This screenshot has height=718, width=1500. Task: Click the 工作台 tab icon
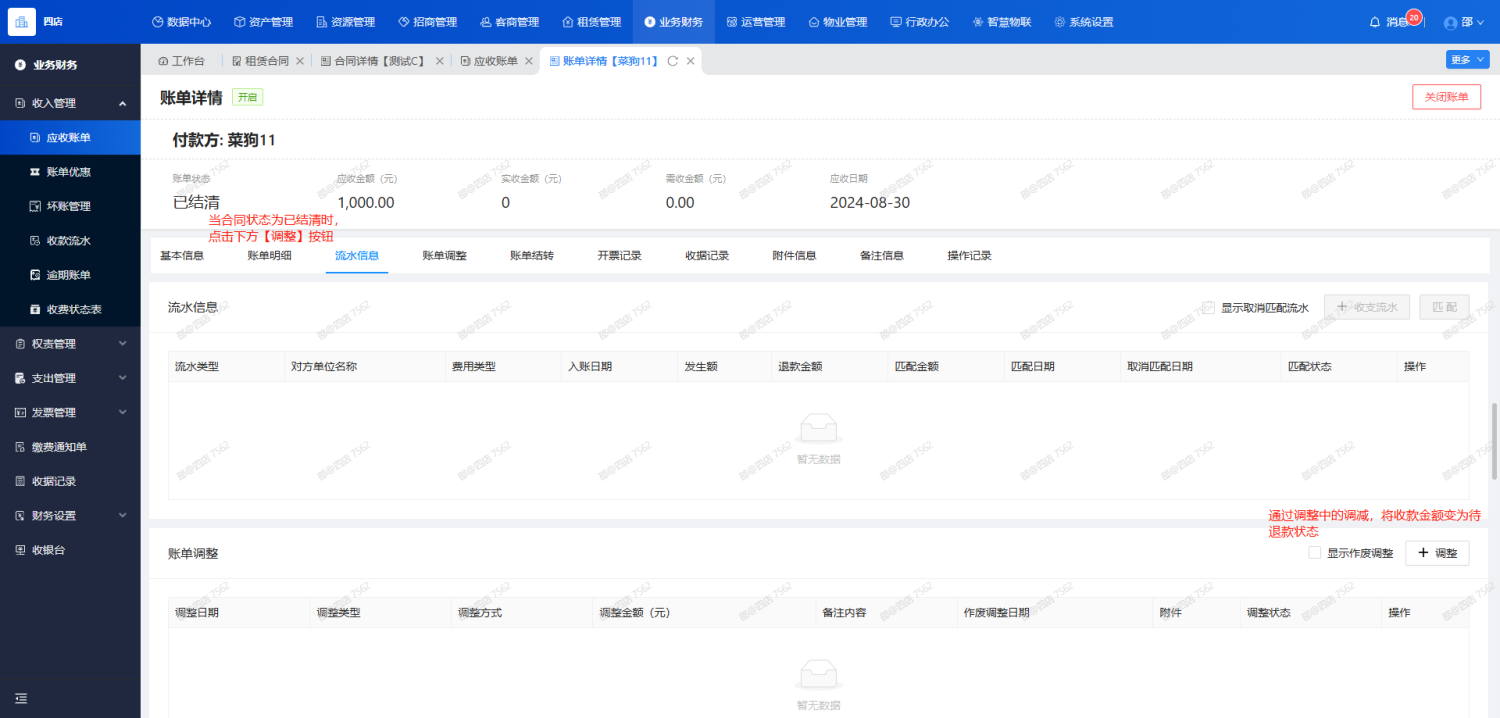click(x=163, y=61)
